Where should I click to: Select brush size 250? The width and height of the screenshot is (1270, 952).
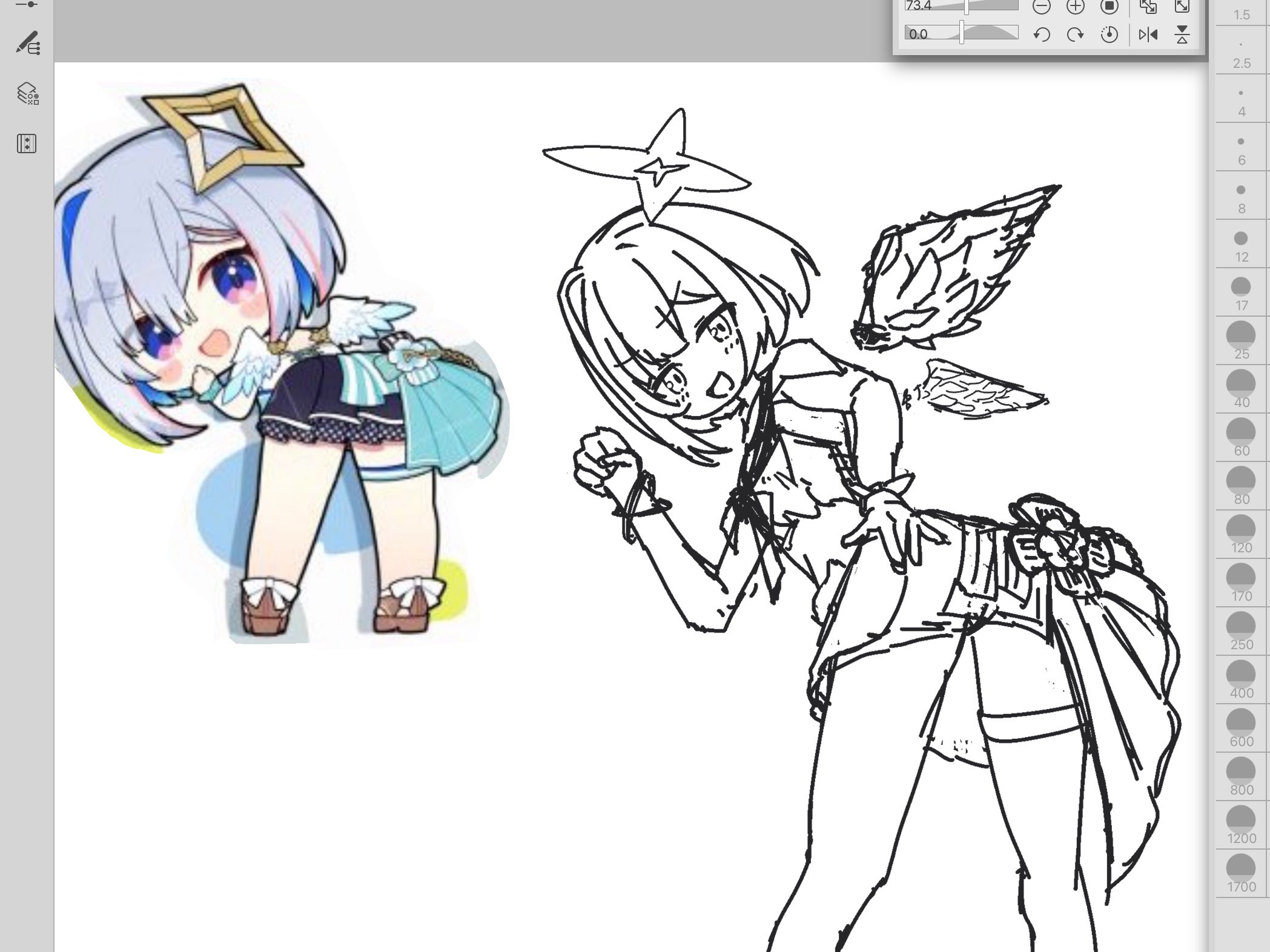1242,632
